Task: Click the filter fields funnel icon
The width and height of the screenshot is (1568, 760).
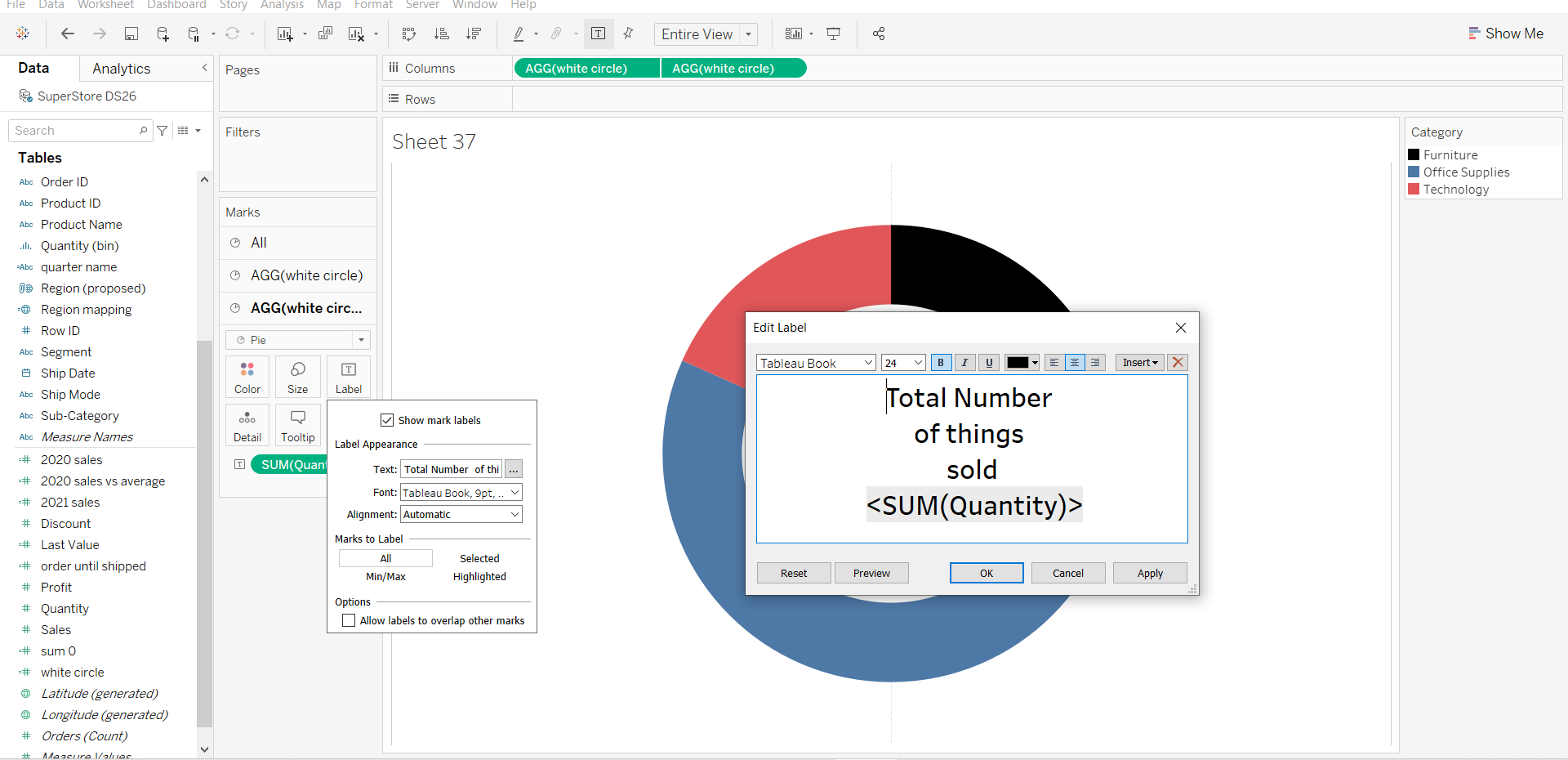Action: [x=163, y=131]
